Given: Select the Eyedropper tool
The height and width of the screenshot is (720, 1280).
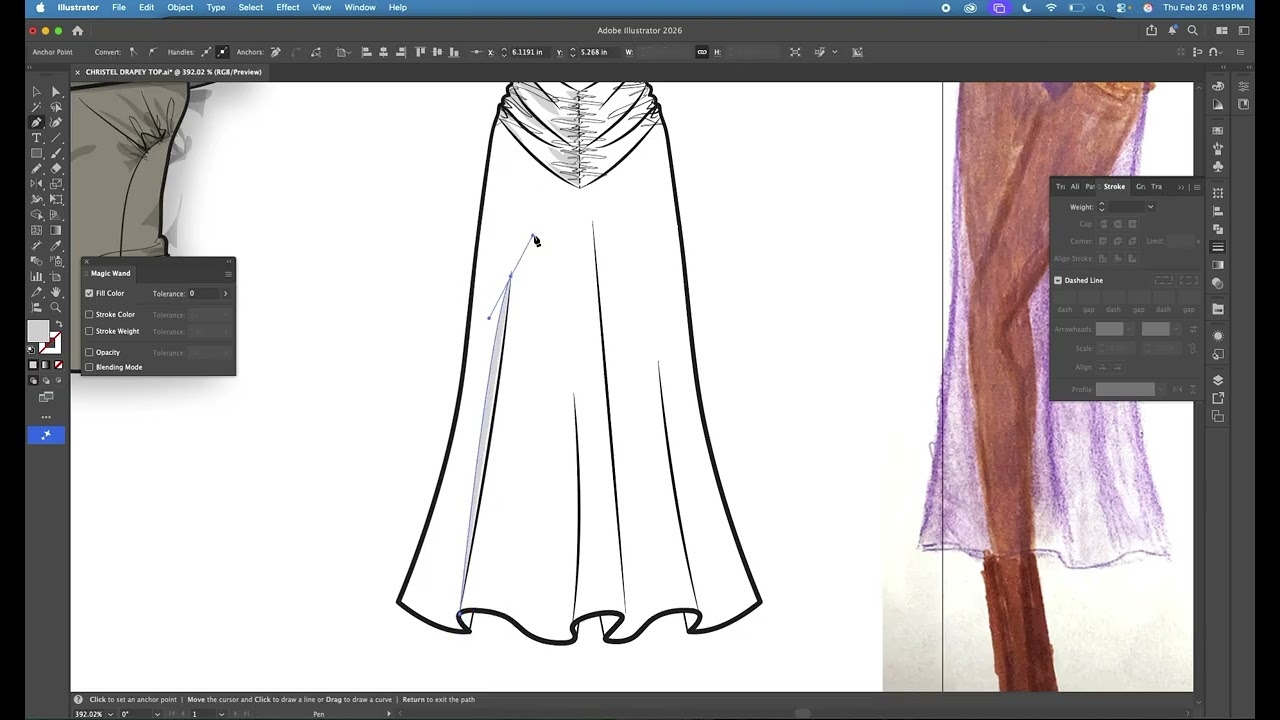Looking at the screenshot, I should (x=56, y=245).
